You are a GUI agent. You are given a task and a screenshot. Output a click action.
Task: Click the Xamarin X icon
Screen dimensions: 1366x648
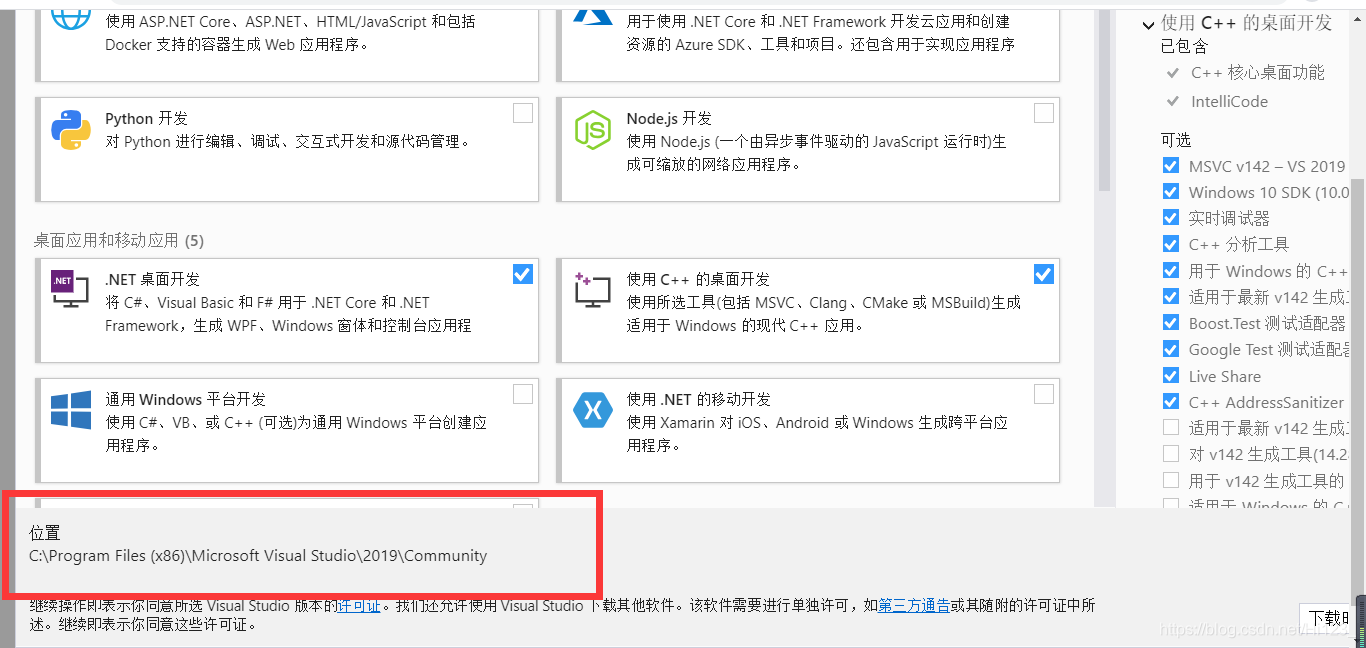[592, 410]
